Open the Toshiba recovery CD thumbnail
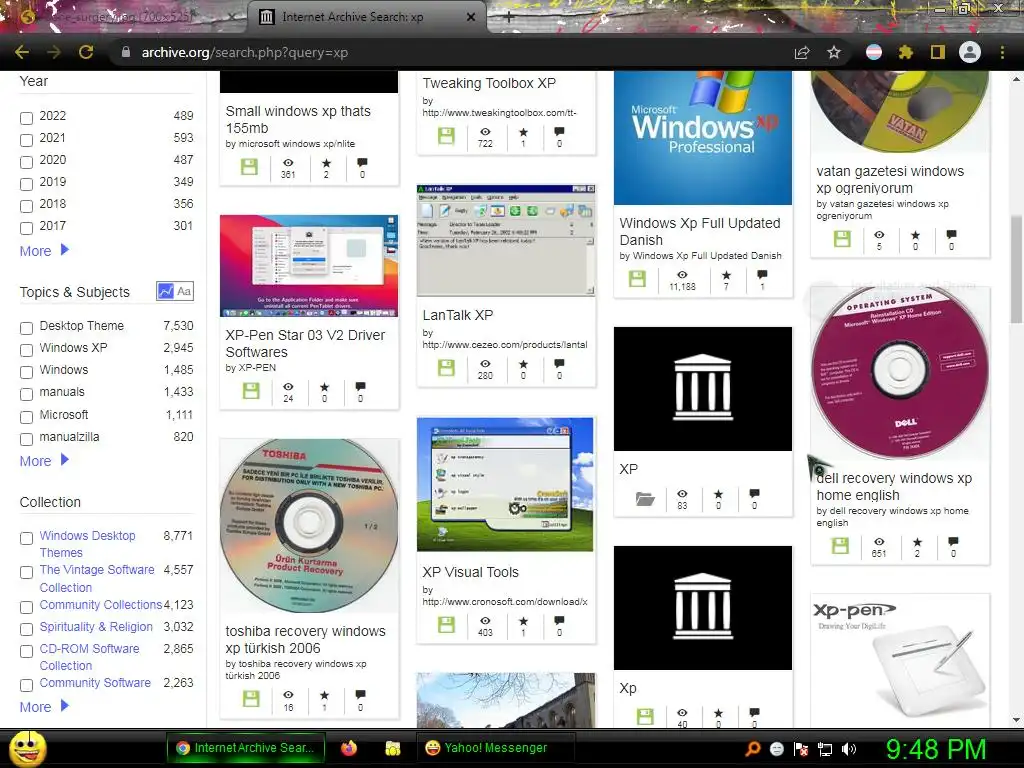This screenshot has height=768, width=1024. click(309, 526)
